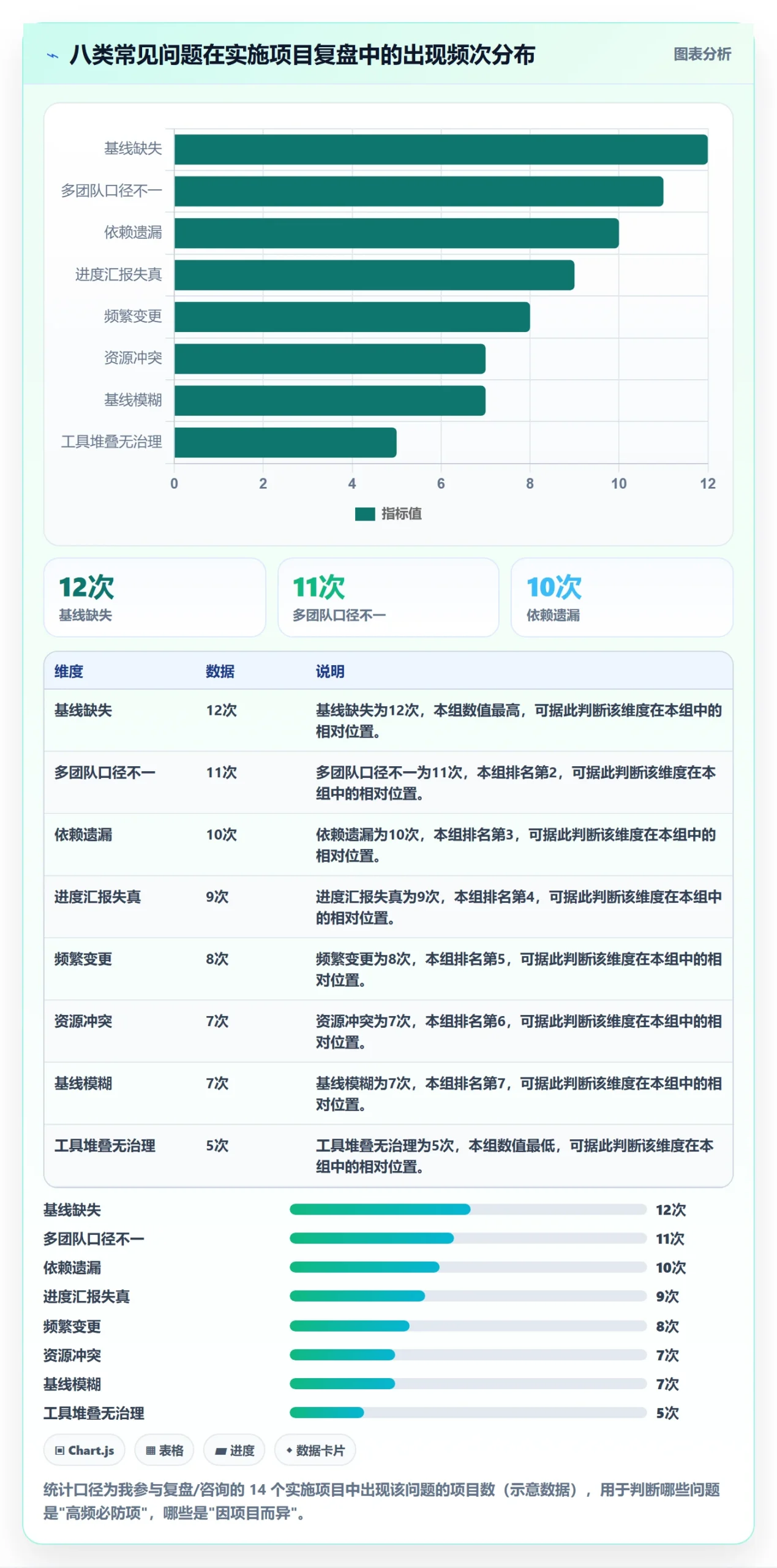Click the lightning icon beside the title
Viewport: 777px width, 1568px height.
pyautogui.click(x=53, y=56)
